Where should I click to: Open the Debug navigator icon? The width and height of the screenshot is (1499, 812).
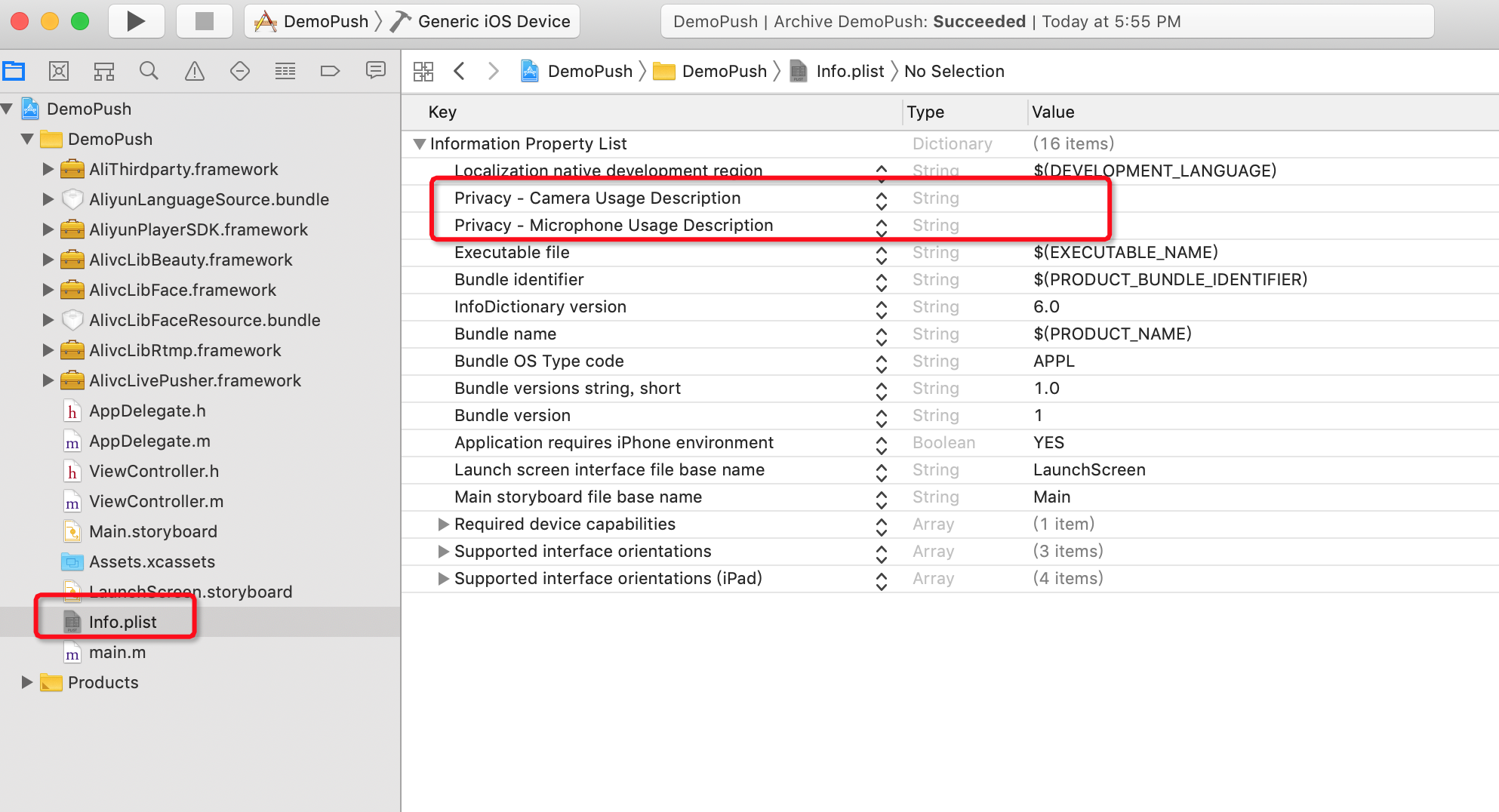[x=285, y=71]
